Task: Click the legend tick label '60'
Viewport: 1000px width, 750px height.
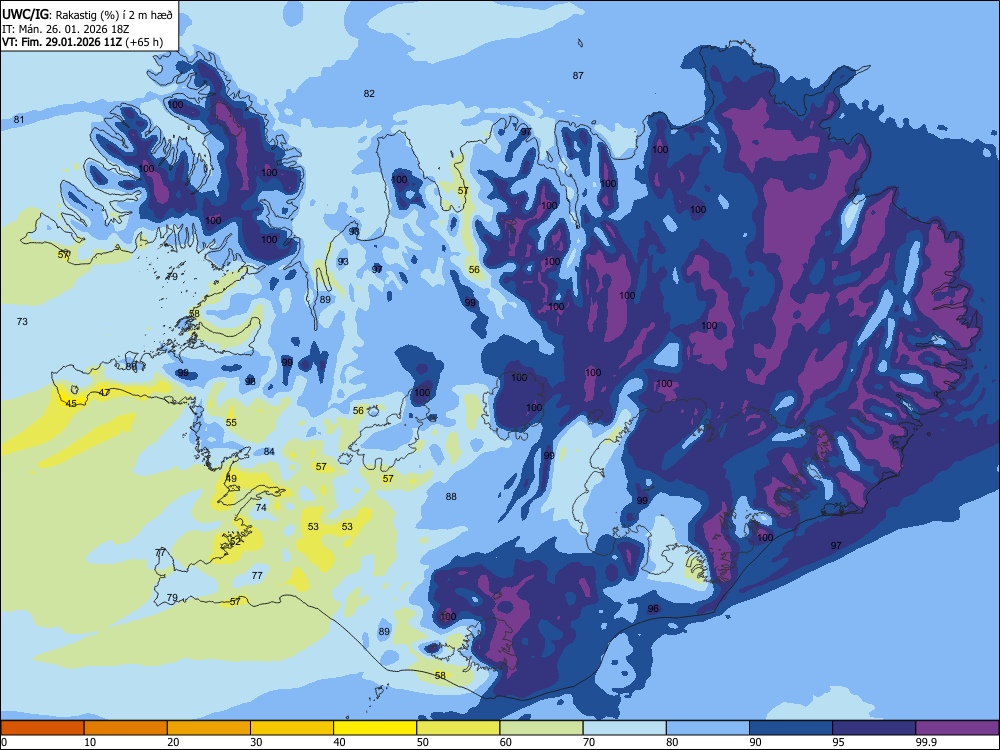Action: (506, 742)
